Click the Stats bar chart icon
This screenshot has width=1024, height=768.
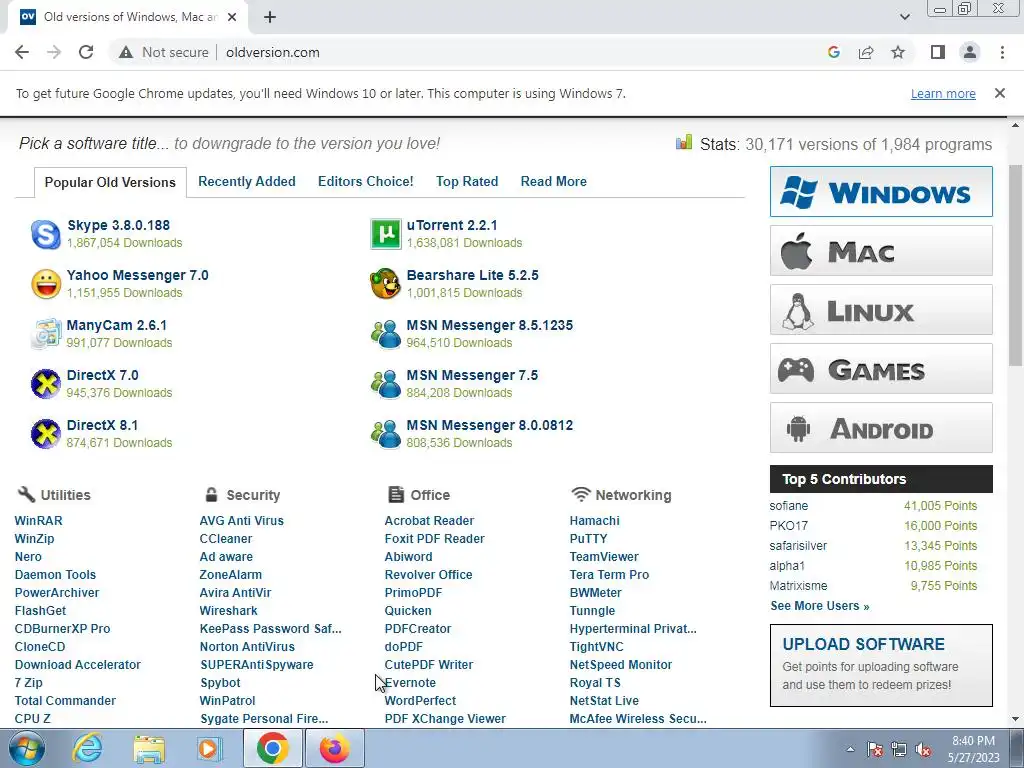[x=684, y=142]
